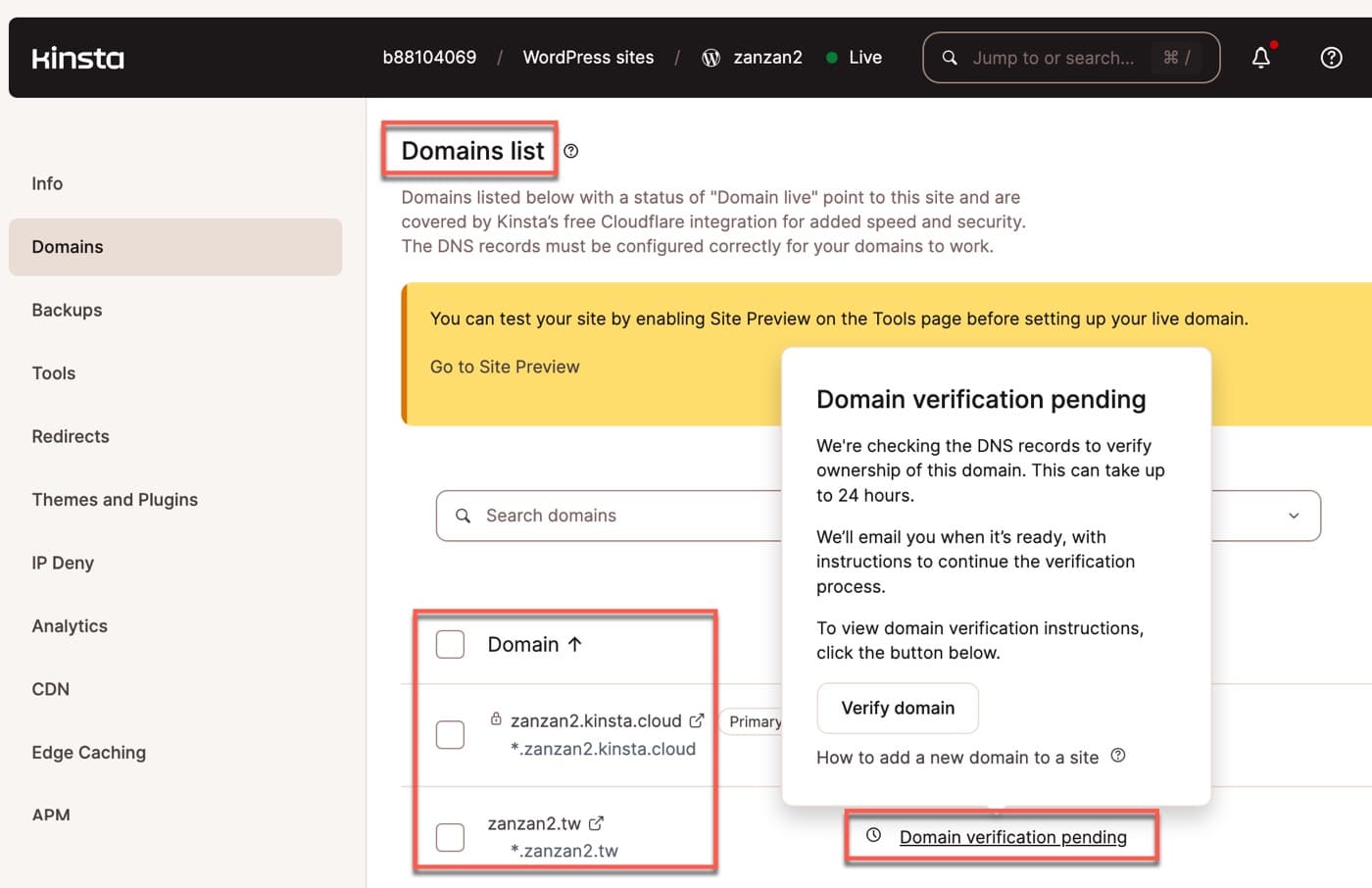Click the clock icon beside Domain verification pending
Image resolution: width=1372 pixels, height=888 pixels.
point(873,835)
